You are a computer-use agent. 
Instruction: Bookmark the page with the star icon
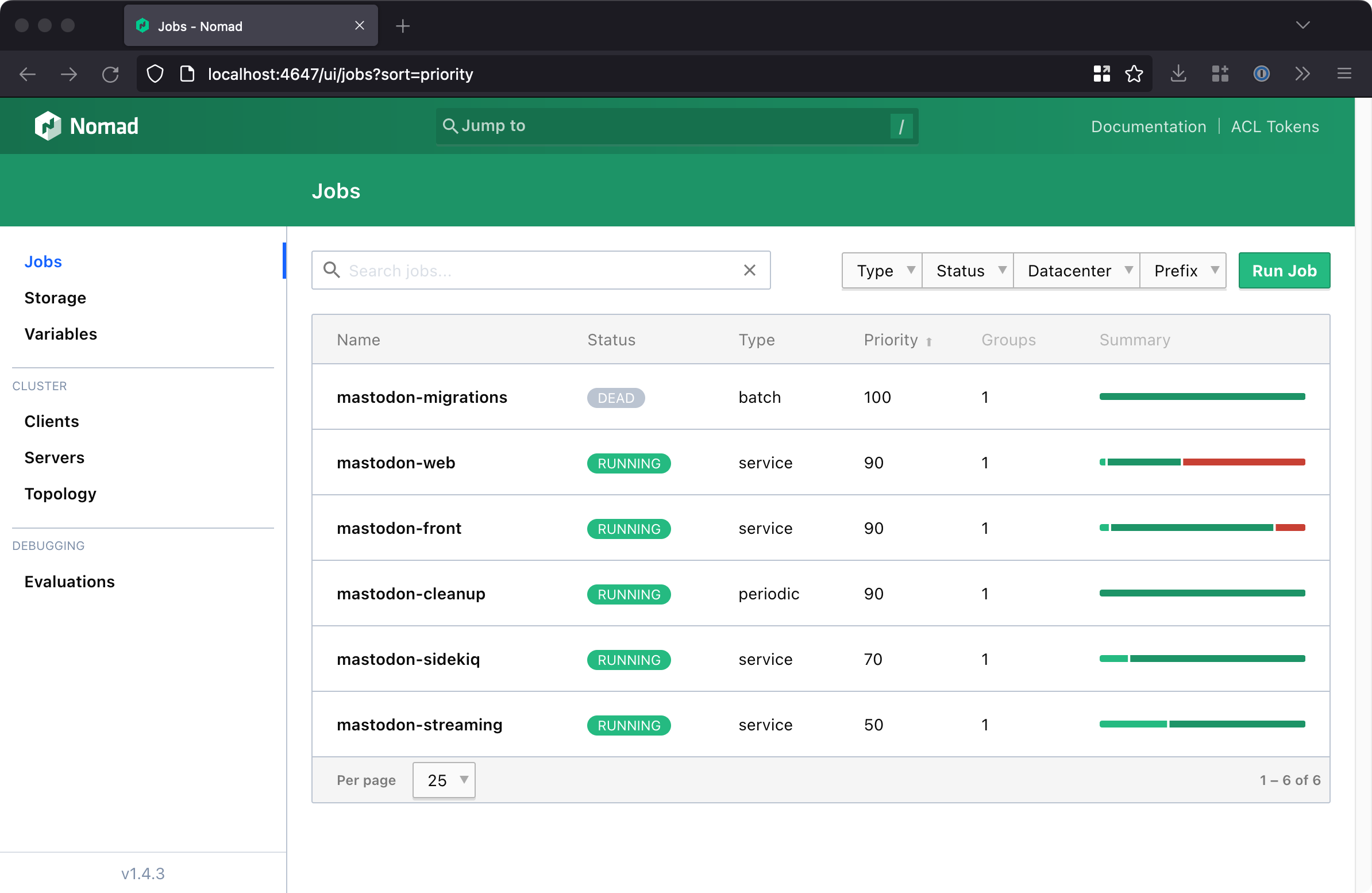(1134, 74)
